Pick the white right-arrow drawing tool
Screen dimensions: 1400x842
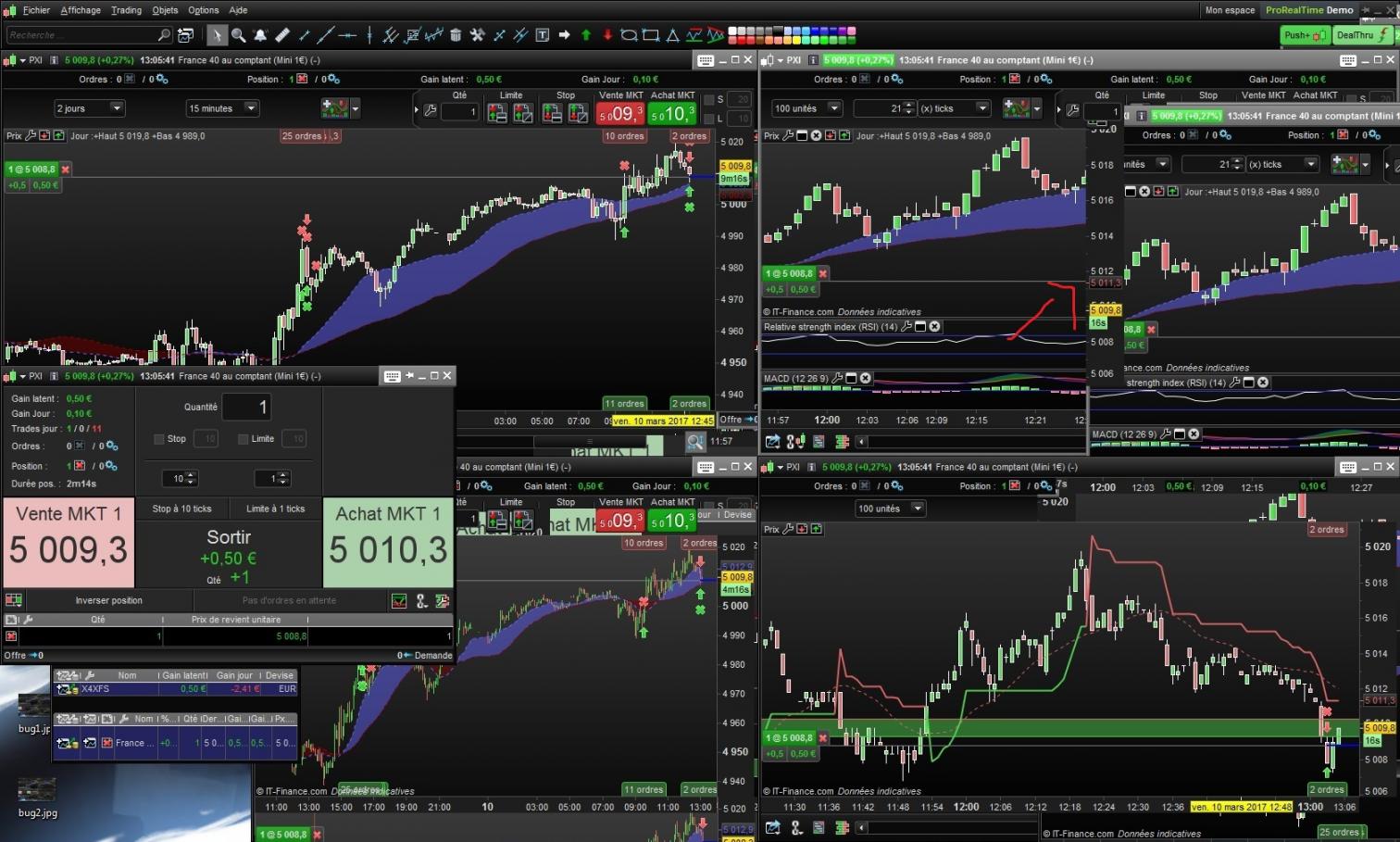coord(564,35)
